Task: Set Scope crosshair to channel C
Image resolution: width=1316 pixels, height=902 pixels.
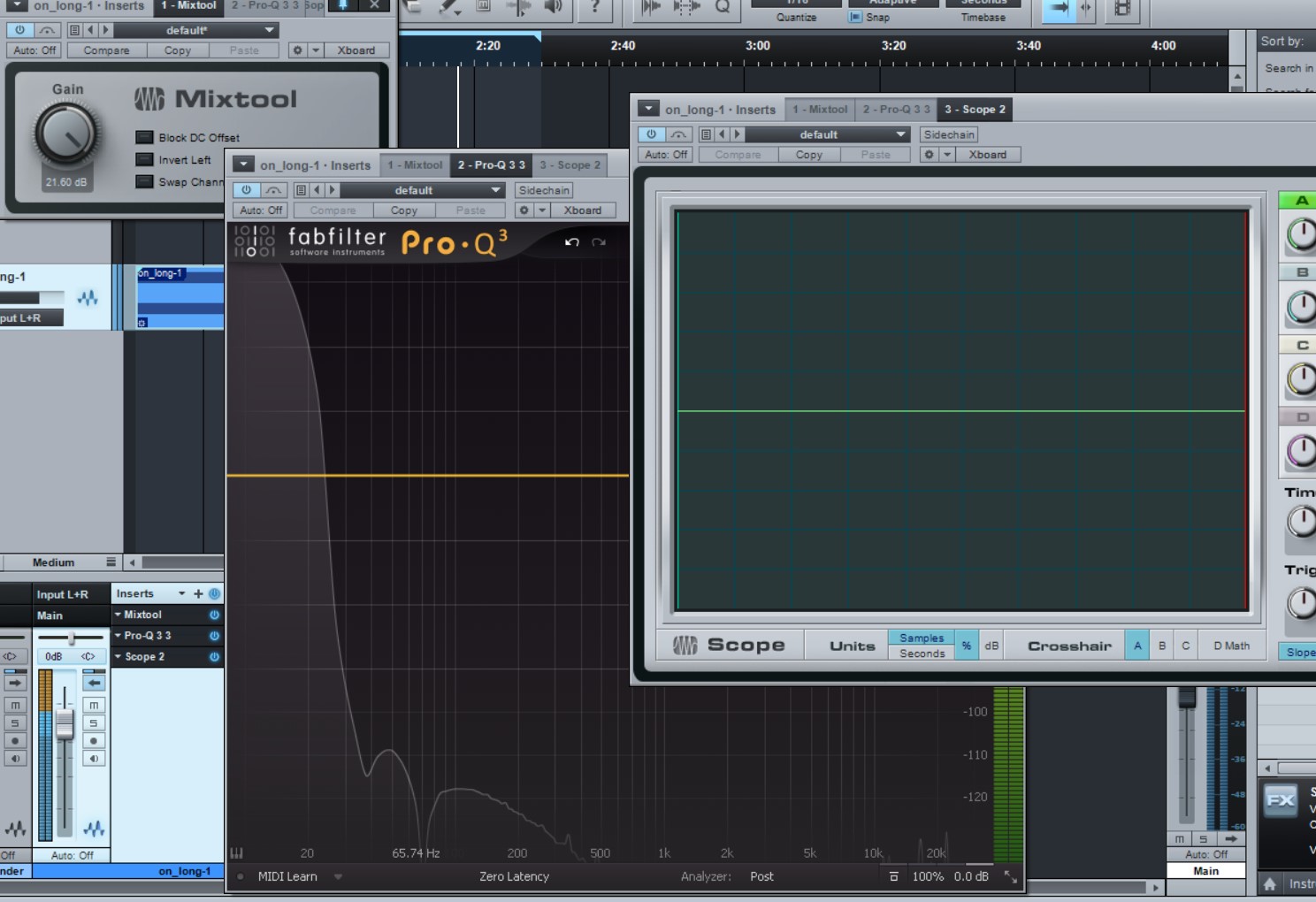Action: coord(1186,646)
